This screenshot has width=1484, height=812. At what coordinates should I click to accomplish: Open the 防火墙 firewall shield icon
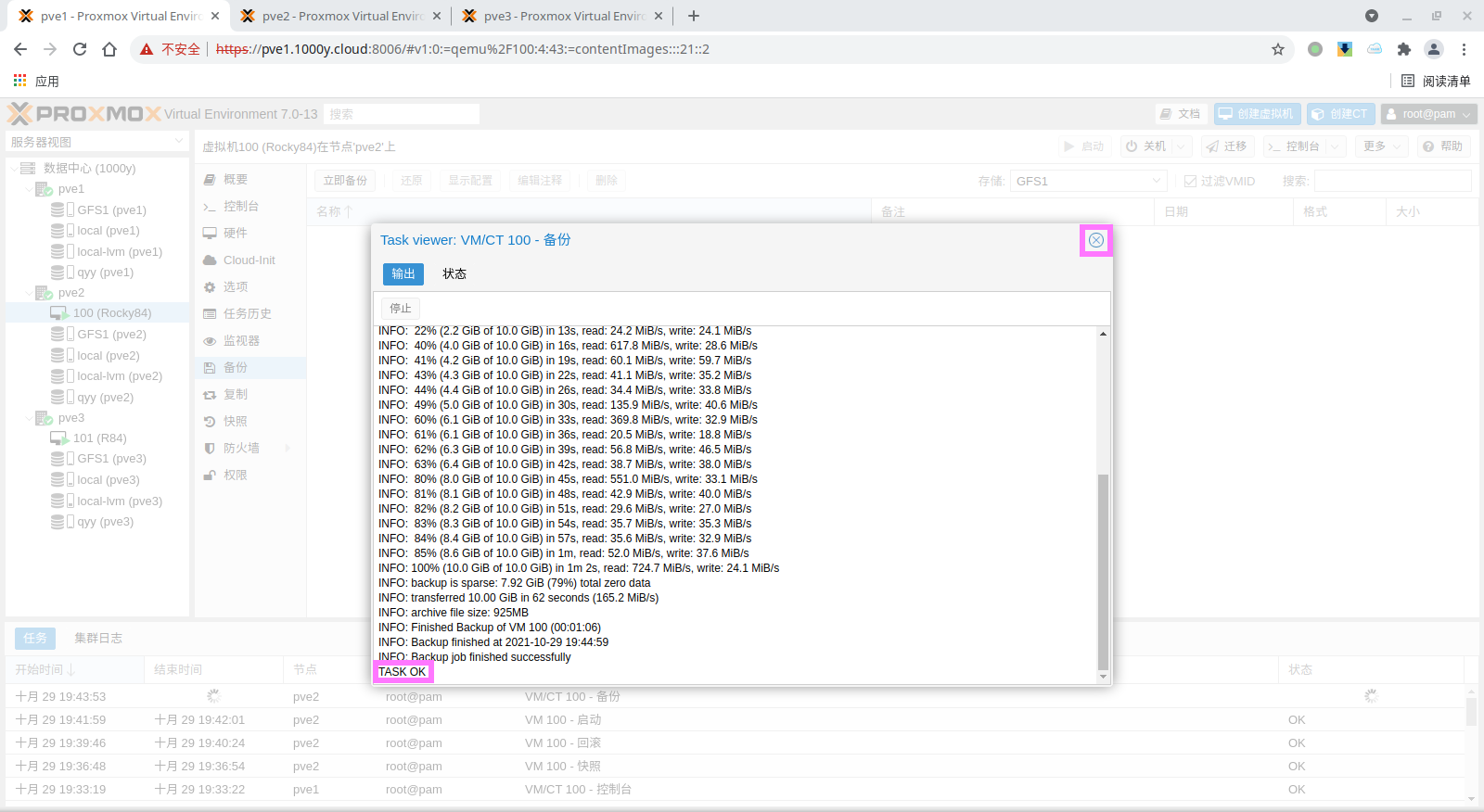210,449
